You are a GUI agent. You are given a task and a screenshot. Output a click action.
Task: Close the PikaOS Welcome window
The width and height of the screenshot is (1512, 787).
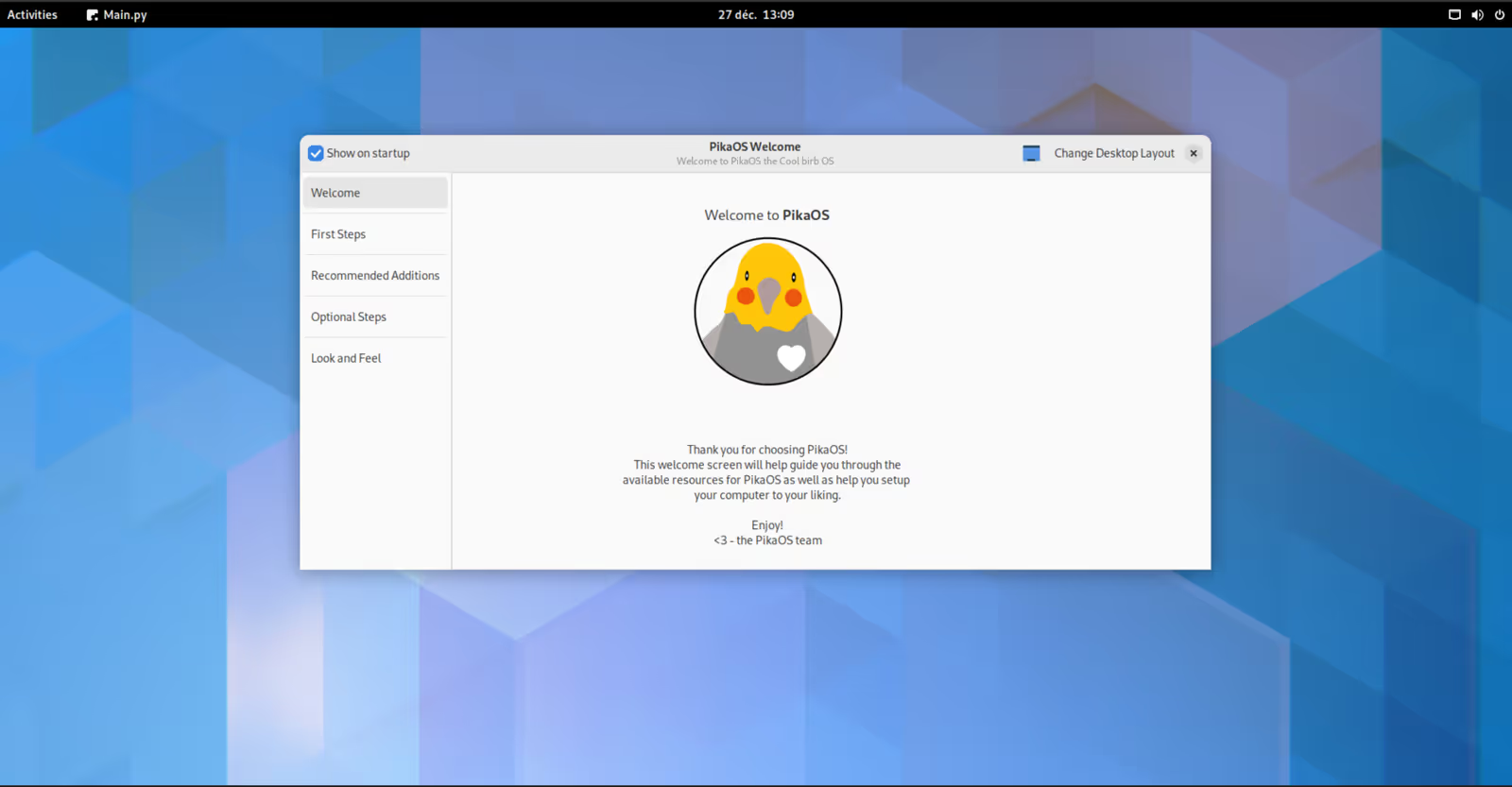pyautogui.click(x=1194, y=153)
